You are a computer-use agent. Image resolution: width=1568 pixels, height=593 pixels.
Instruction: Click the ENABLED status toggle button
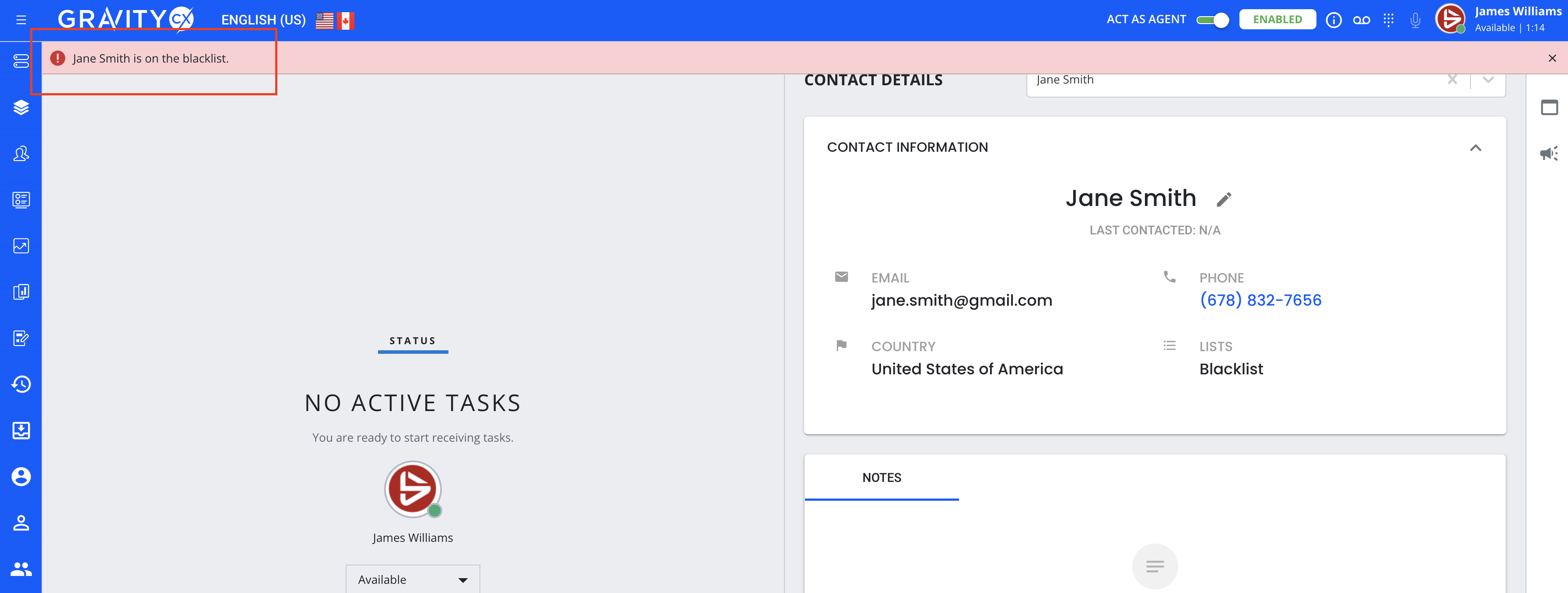point(1277,19)
